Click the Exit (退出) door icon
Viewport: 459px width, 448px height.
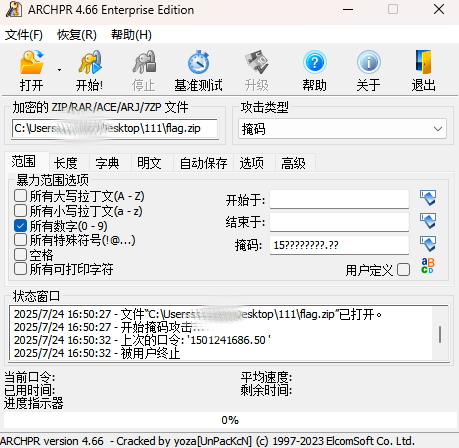[x=423, y=62]
